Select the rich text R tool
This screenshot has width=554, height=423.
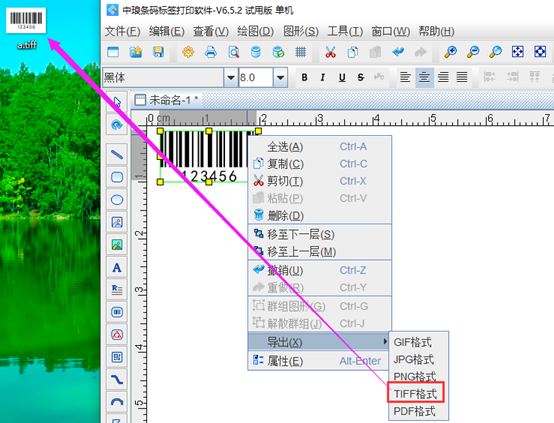coord(117,290)
